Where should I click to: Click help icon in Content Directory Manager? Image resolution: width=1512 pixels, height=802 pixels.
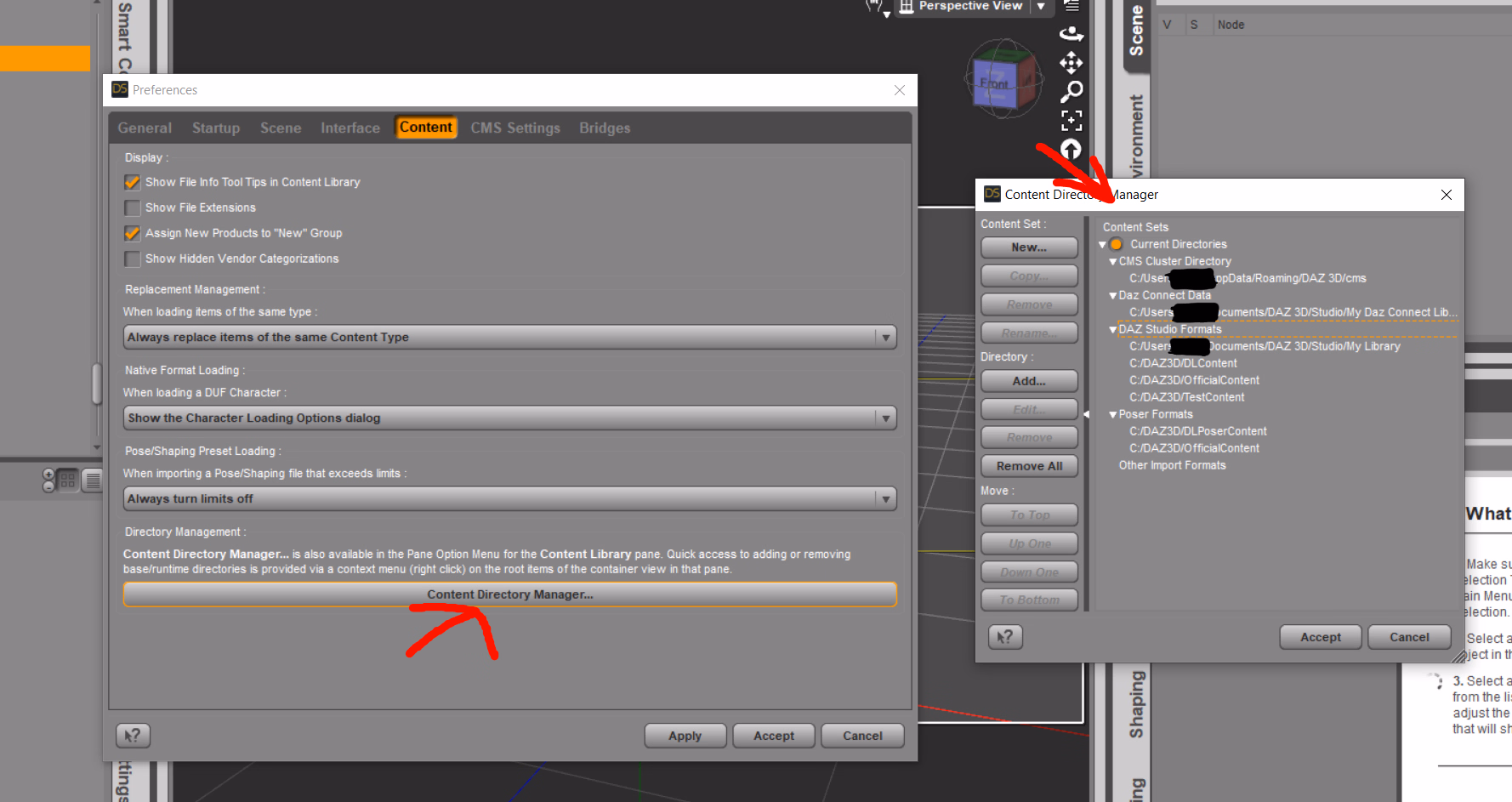coord(1005,637)
